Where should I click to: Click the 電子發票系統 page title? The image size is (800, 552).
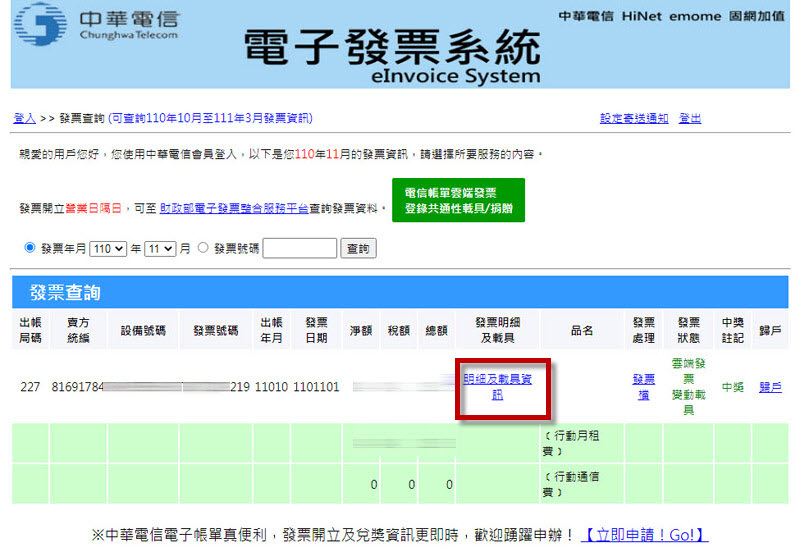coord(392,47)
